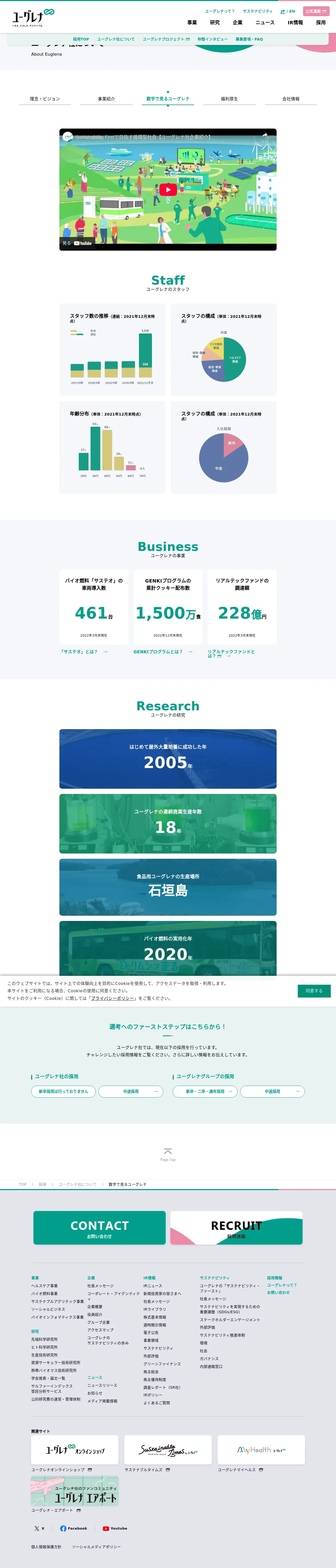
Task: Click arrow on 中途採用 under グループの採用
Action: tap(297, 1091)
